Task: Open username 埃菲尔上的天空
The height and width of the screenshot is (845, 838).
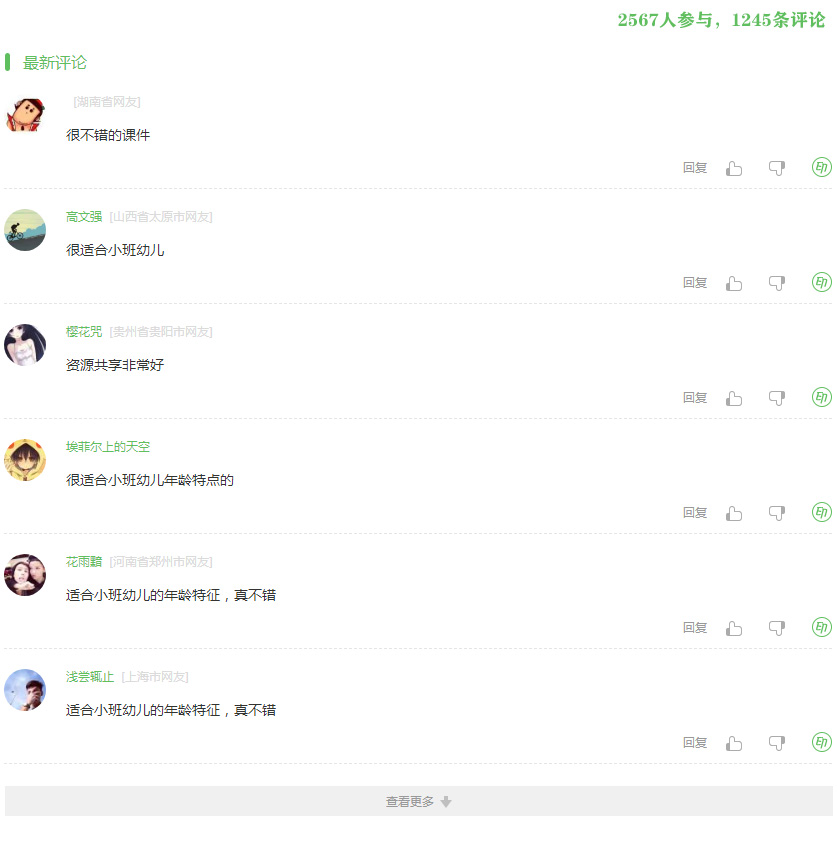Action: point(108,447)
